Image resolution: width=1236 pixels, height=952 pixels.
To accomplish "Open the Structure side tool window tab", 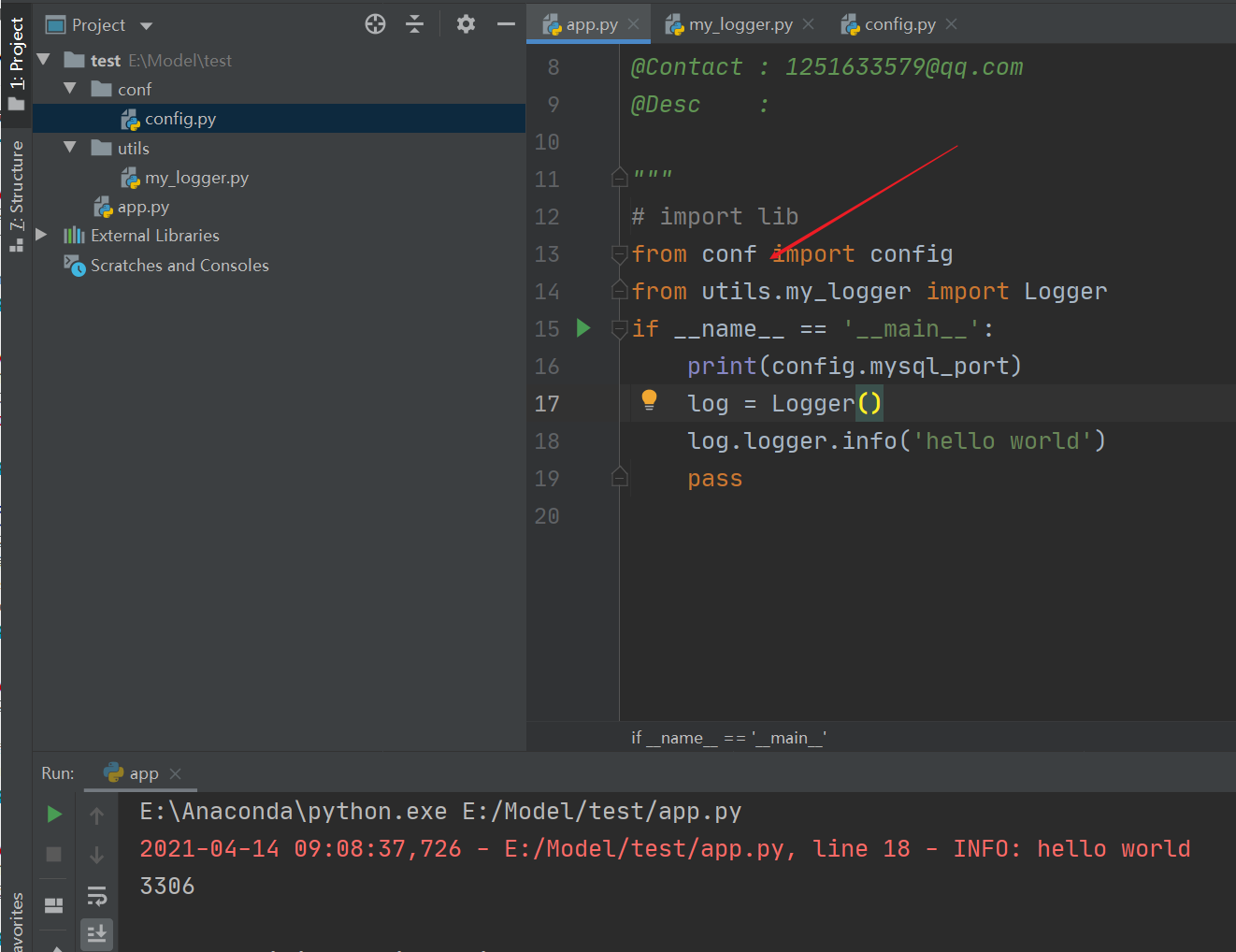I will 16,195.
